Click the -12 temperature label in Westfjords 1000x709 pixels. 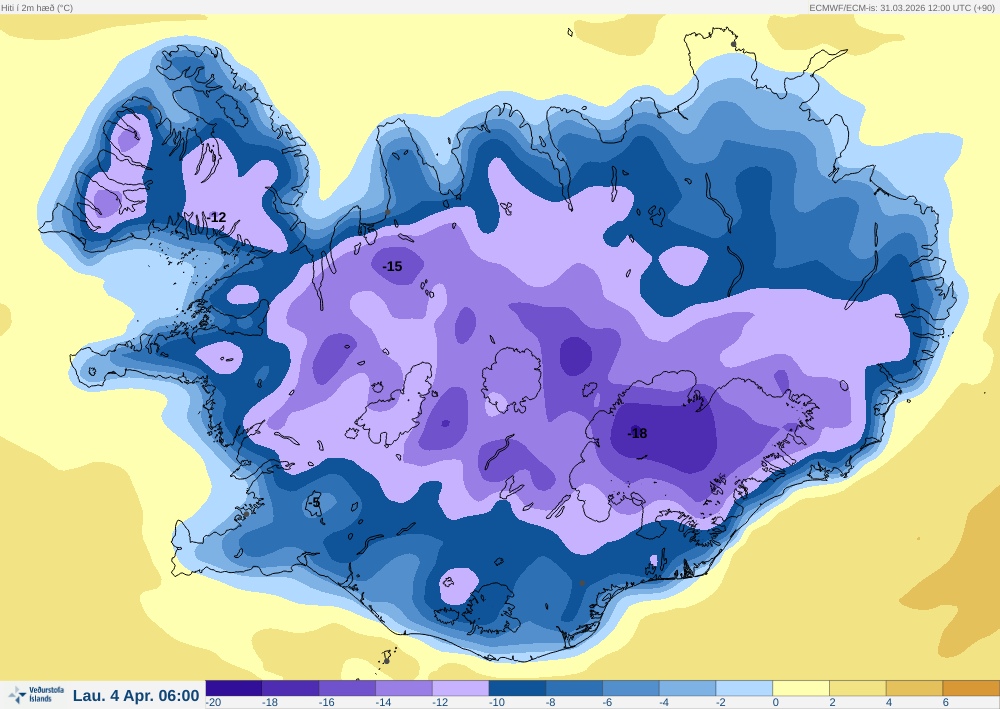[217, 217]
